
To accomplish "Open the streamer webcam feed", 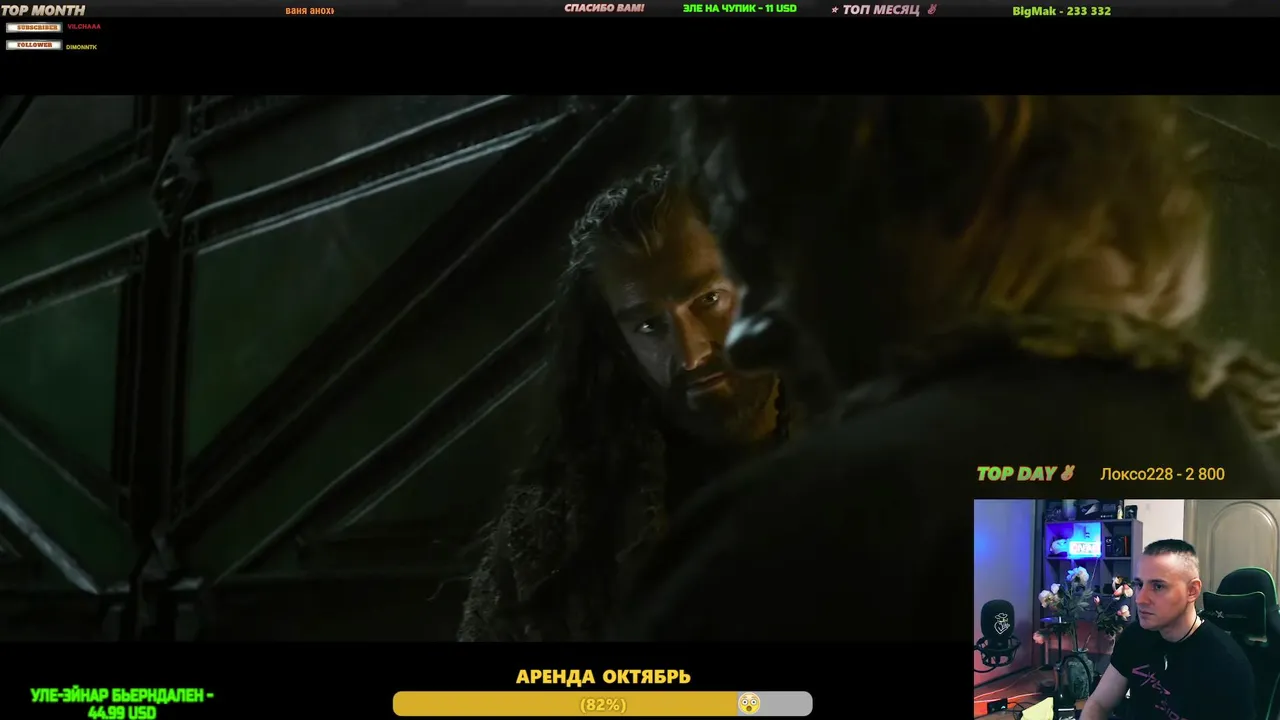I will point(1127,609).
